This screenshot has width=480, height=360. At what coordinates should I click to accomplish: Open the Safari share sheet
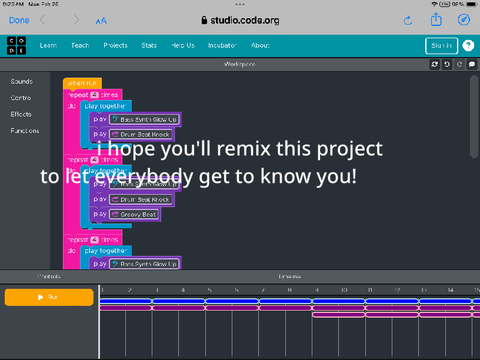[x=436, y=20]
